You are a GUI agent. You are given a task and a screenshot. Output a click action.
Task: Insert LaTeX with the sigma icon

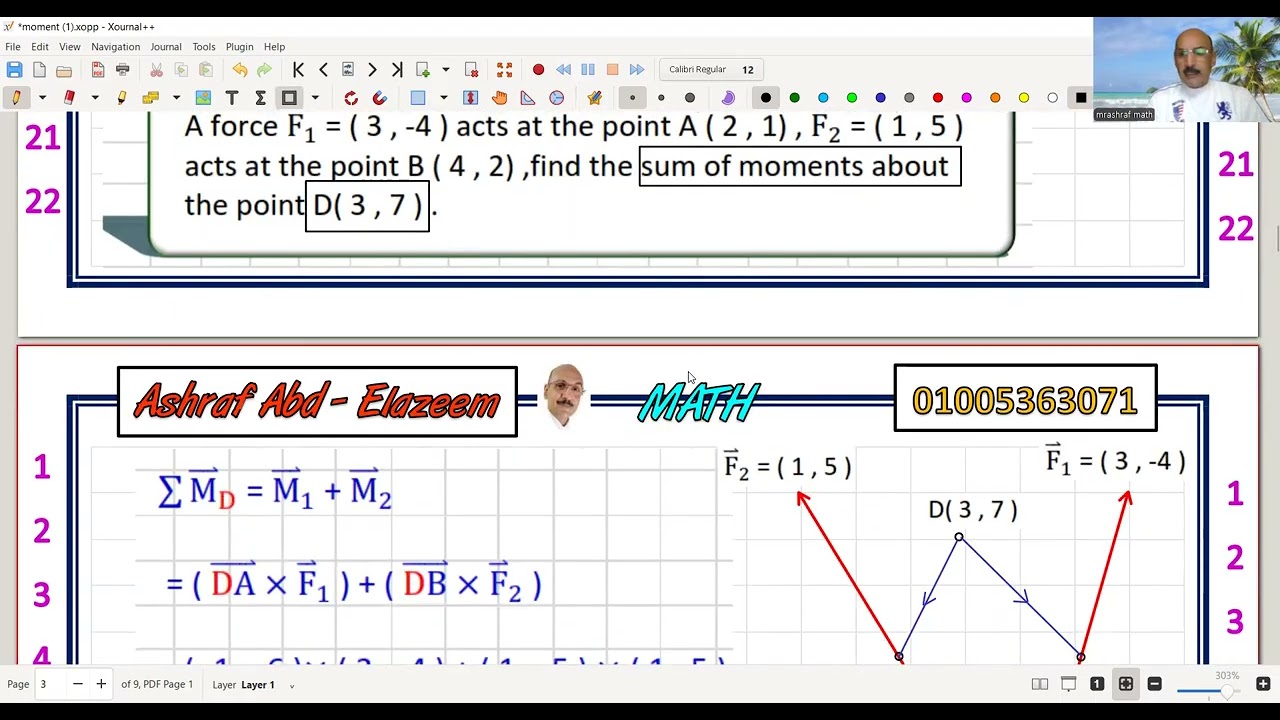coord(260,98)
